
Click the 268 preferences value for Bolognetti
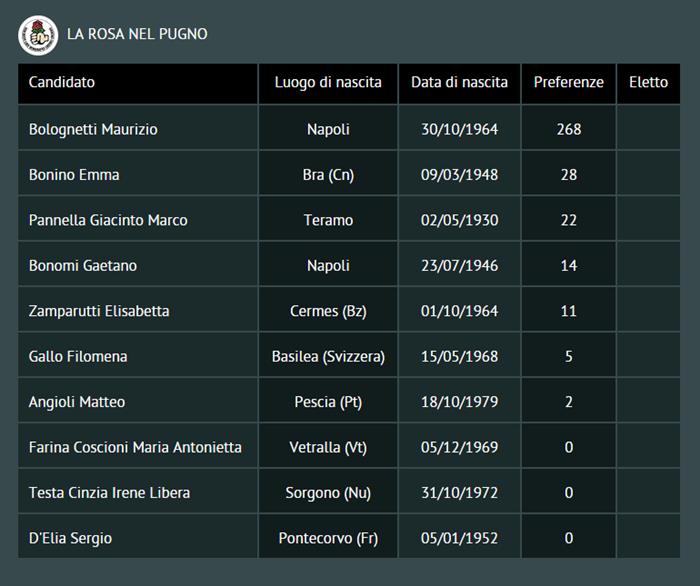pos(568,129)
